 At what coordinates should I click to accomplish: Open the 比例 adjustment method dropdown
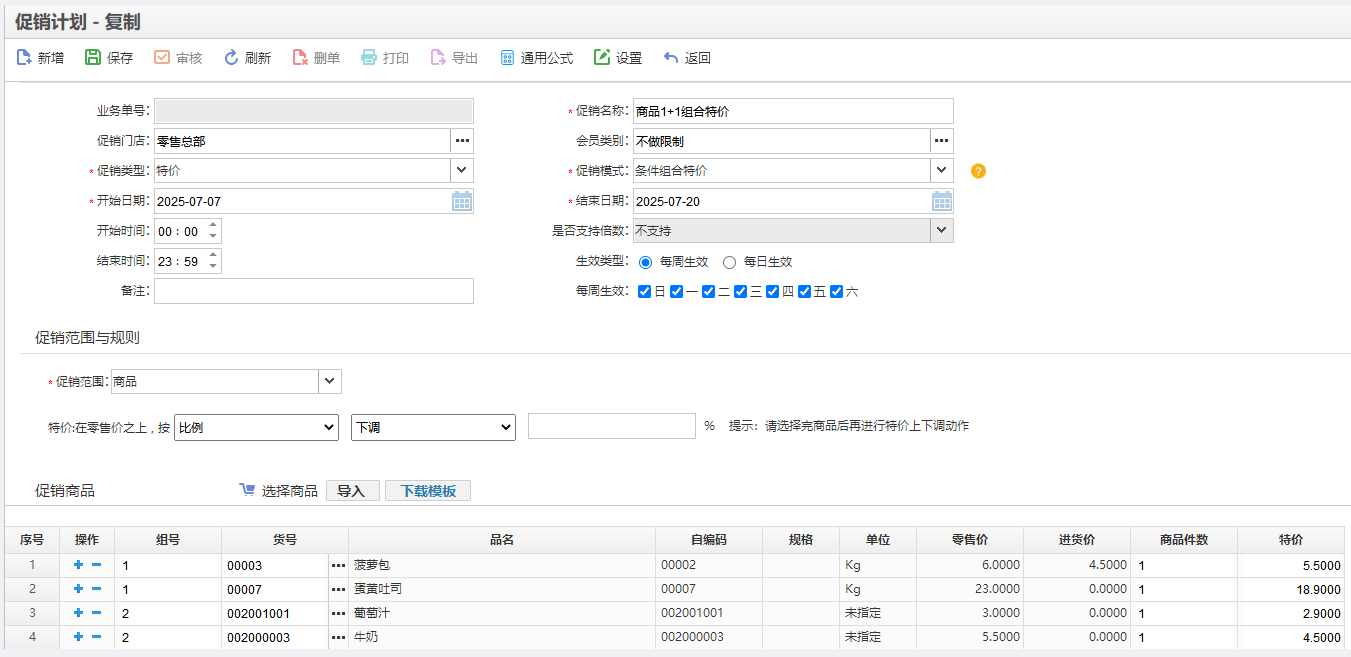pos(257,427)
